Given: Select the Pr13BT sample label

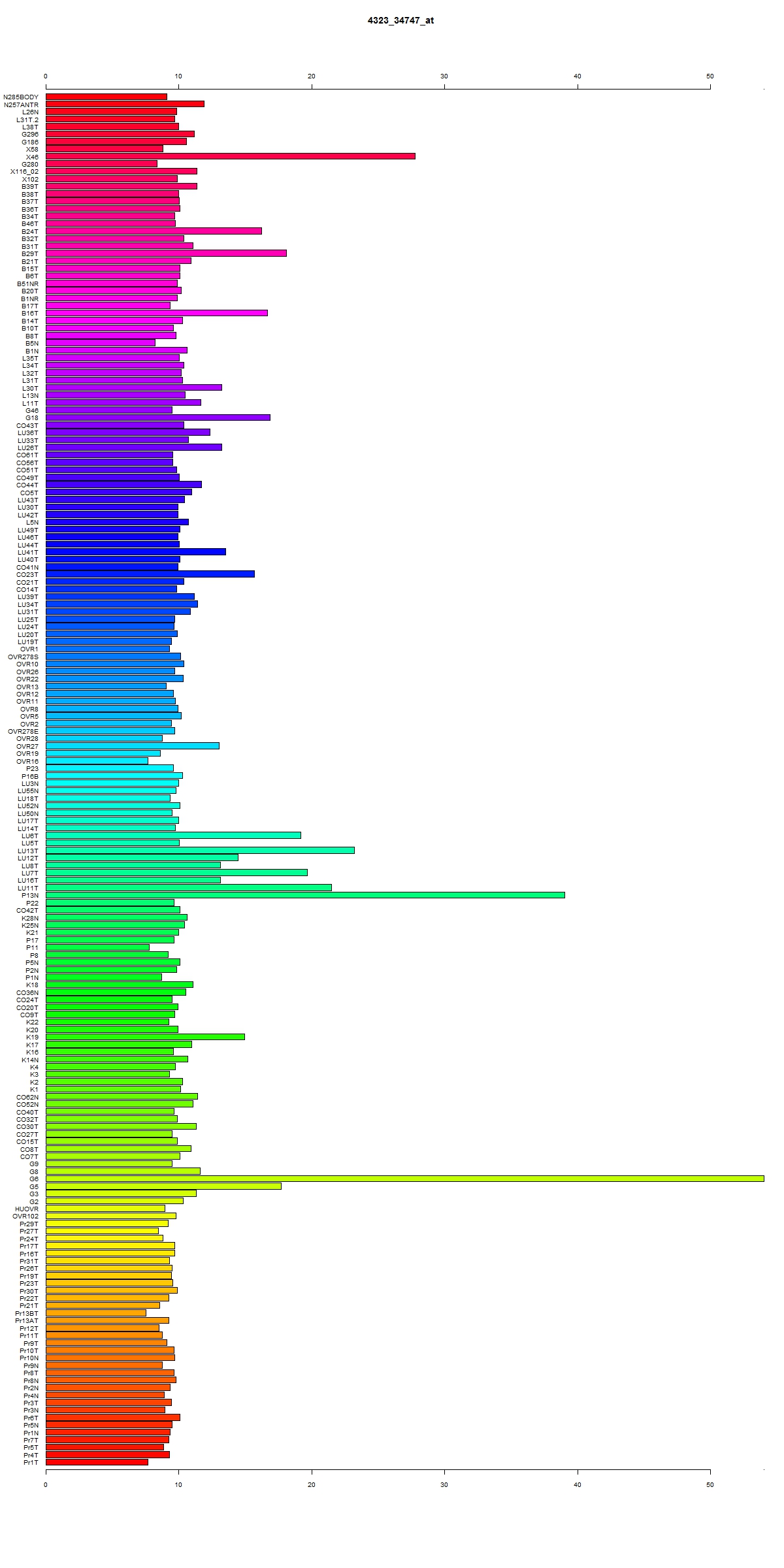Looking at the screenshot, I should (27, 1313).
